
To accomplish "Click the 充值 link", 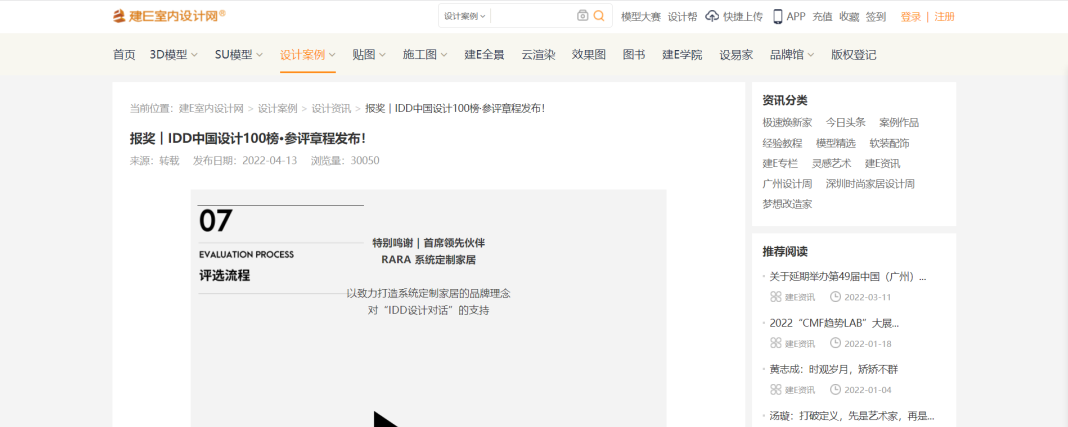I will pyautogui.click(x=823, y=17).
